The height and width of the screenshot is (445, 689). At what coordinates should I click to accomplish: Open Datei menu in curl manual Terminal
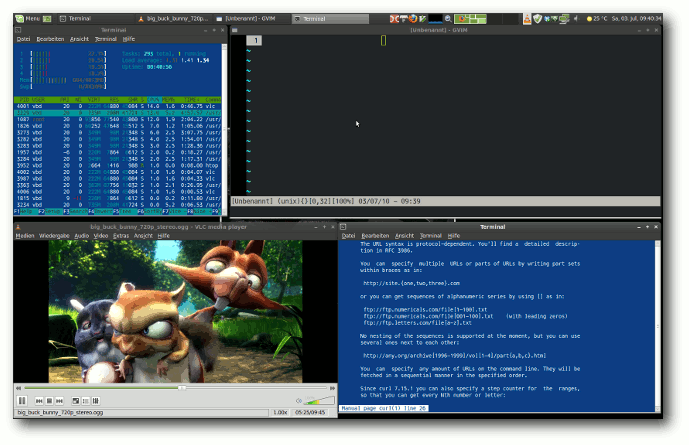pyautogui.click(x=348, y=236)
